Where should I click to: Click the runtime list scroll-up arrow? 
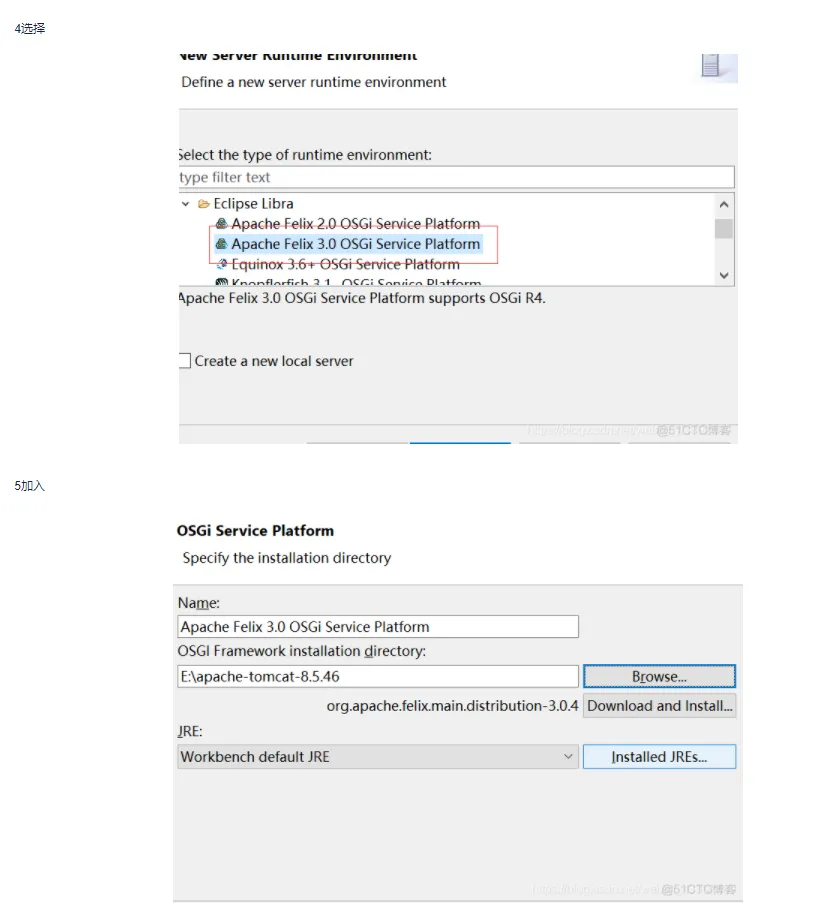coord(724,204)
